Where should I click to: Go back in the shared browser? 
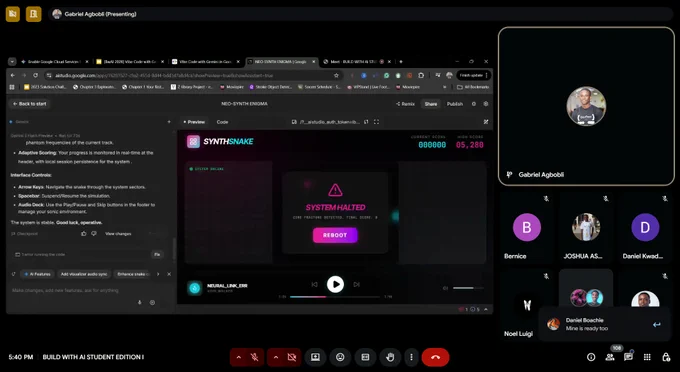[x=13, y=75]
